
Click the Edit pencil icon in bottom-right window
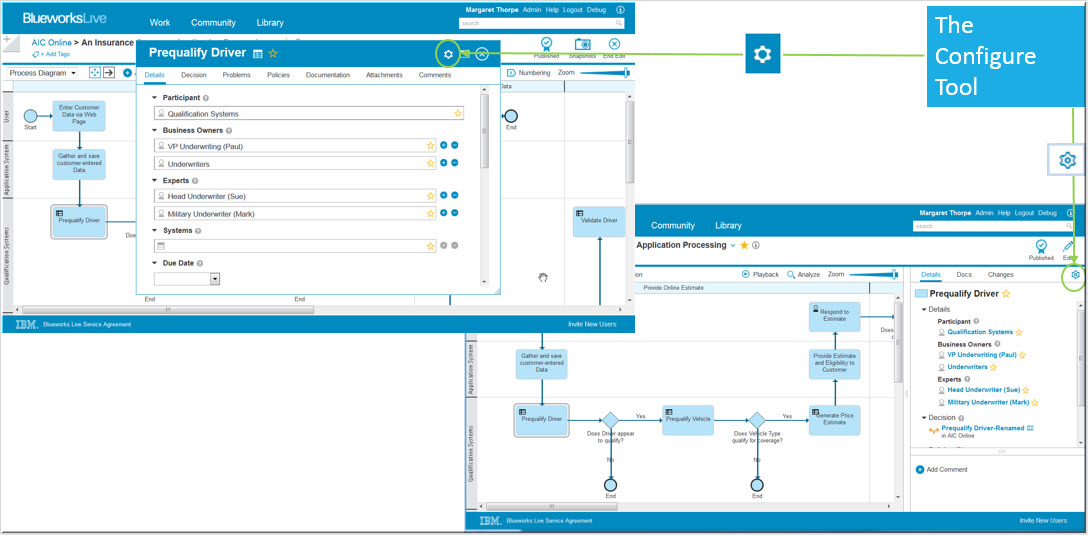tap(1067, 246)
